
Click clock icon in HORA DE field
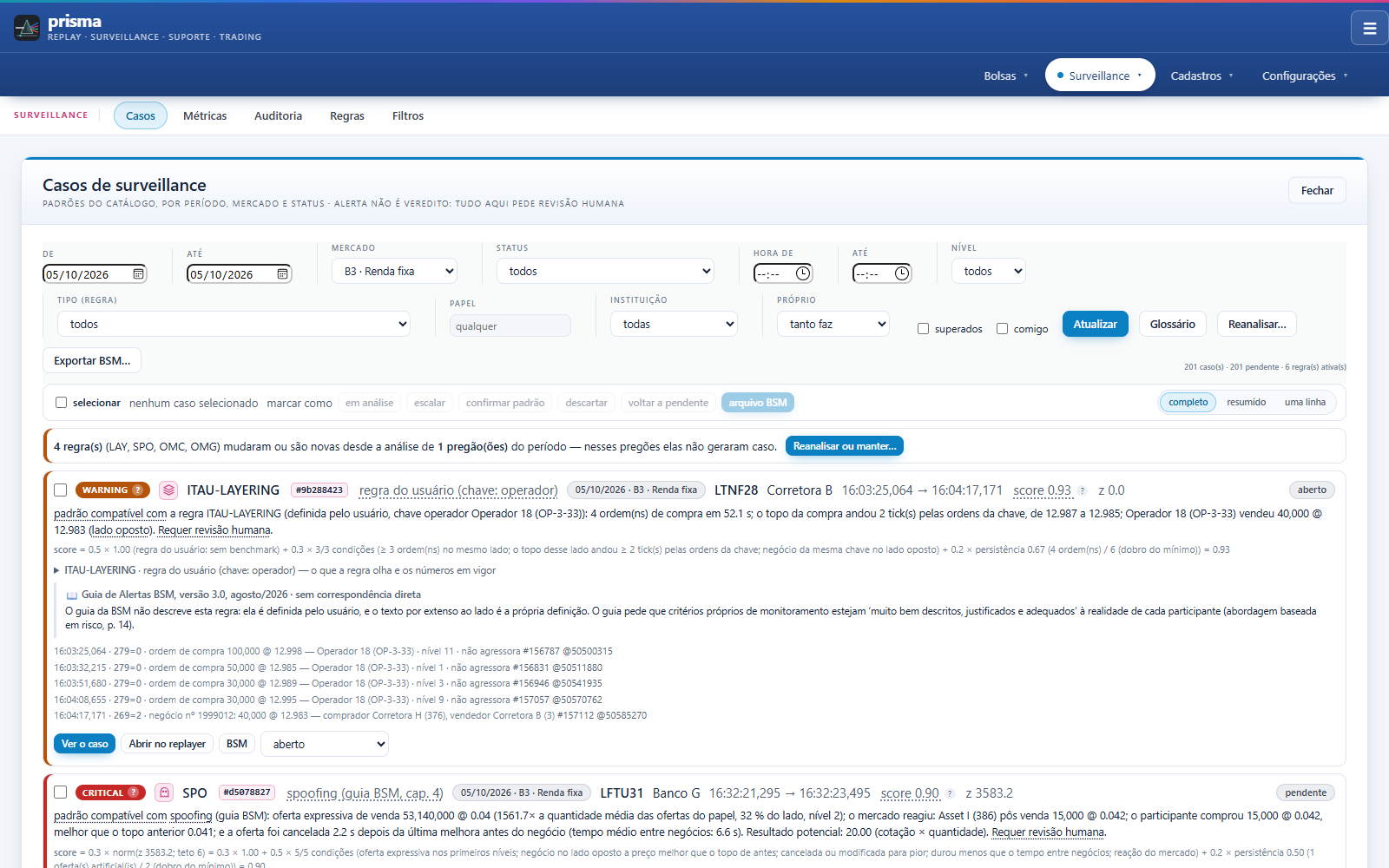click(803, 273)
